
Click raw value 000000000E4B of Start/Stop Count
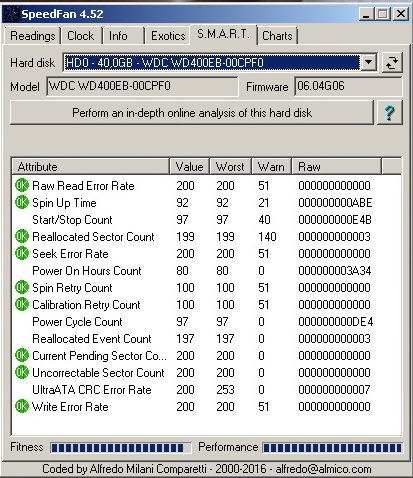[x=335, y=220]
